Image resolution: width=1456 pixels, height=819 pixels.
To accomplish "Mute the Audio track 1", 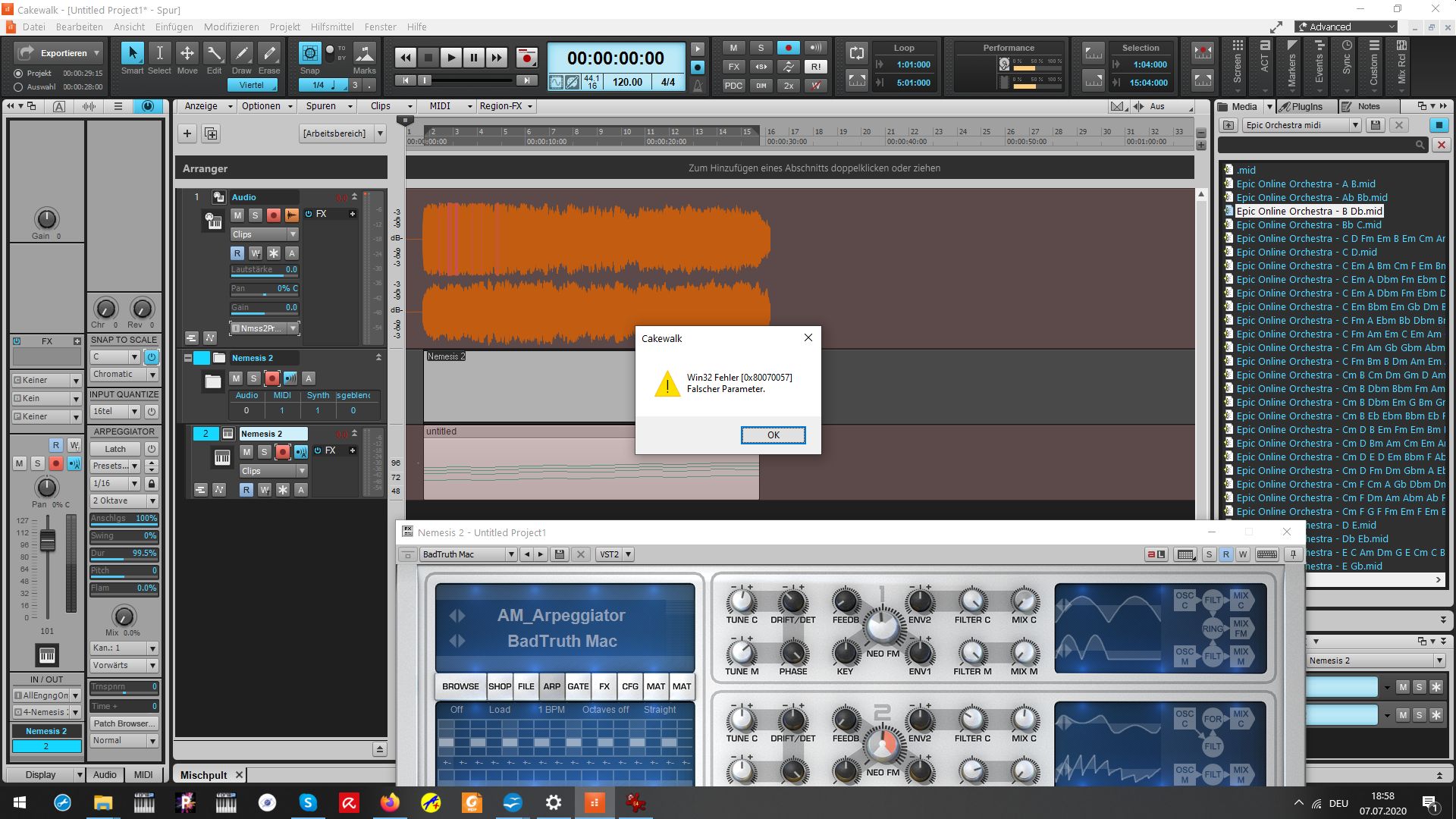I will 237,215.
